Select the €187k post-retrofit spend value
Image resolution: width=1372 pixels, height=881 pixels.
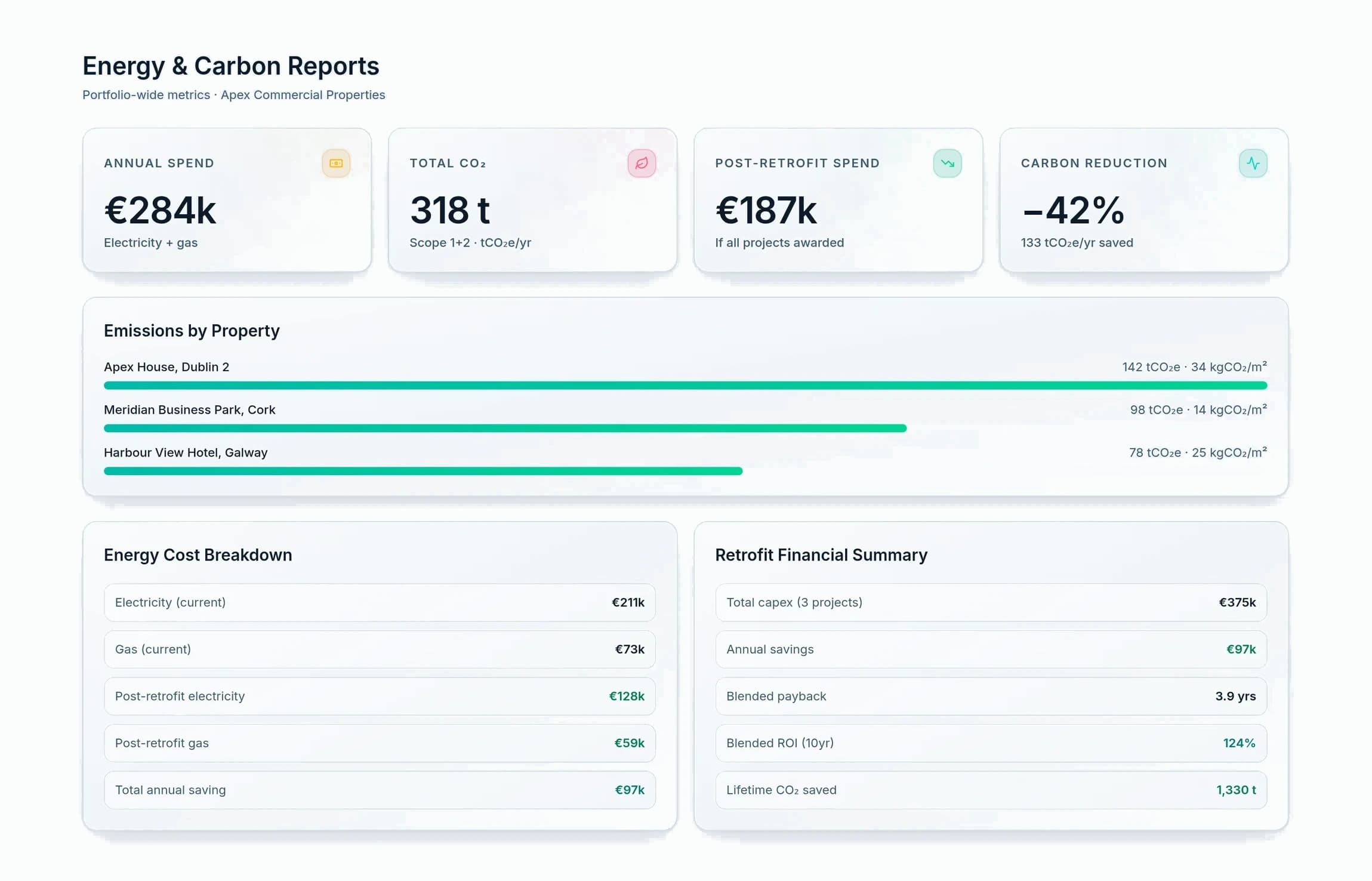click(x=766, y=210)
